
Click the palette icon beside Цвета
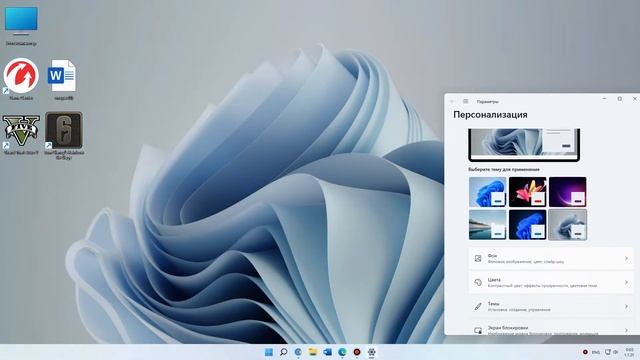pos(478,282)
